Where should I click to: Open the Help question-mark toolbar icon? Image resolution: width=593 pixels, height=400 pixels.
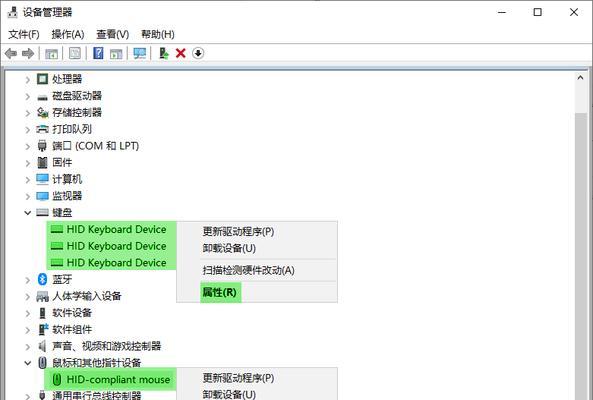click(x=98, y=53)
